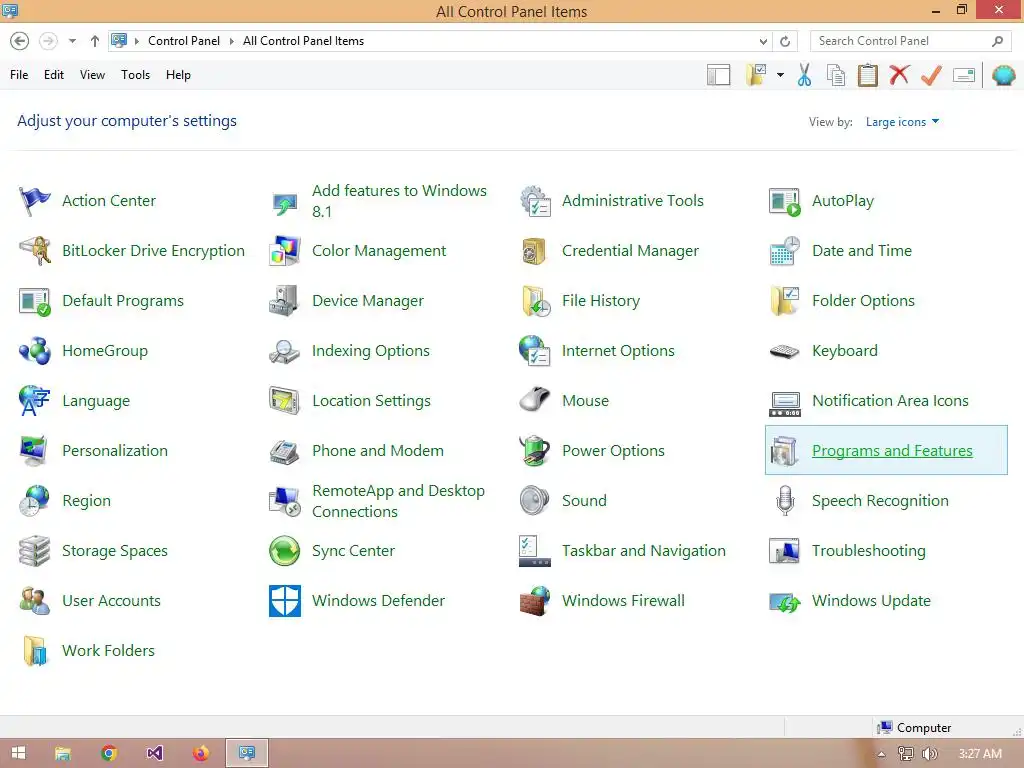Open the Help menu
This screenshot has width=1024, height=768.
pyautogui.click(x=178, y=75)
